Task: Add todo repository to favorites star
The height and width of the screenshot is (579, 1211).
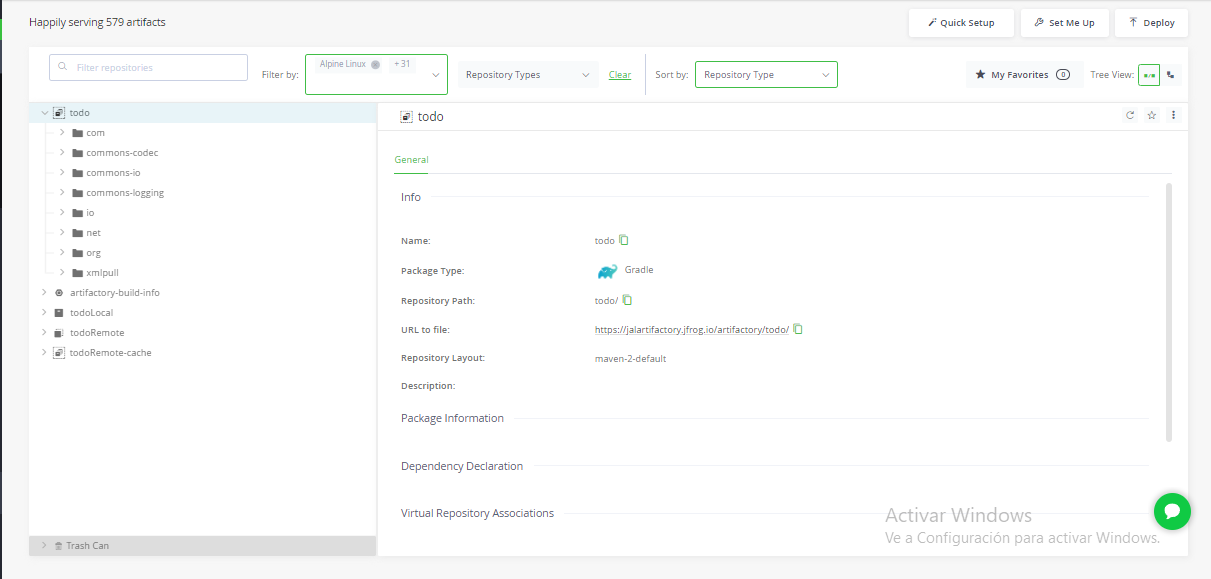Action: 1152,116
